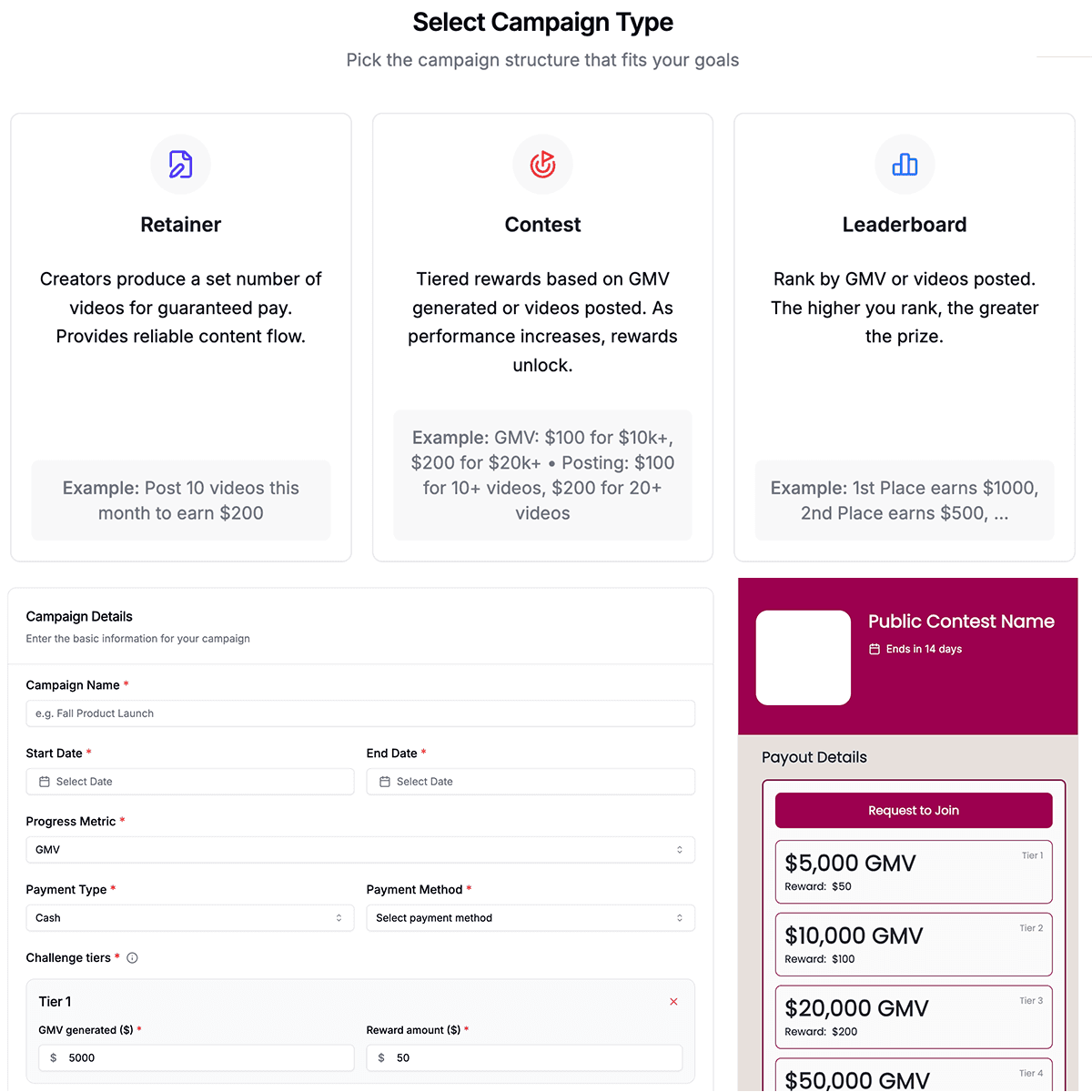Click the calendar icon next to Ends in 14 days
The height and width of the screenshot is (1092, 1092).
click(875, 649)
